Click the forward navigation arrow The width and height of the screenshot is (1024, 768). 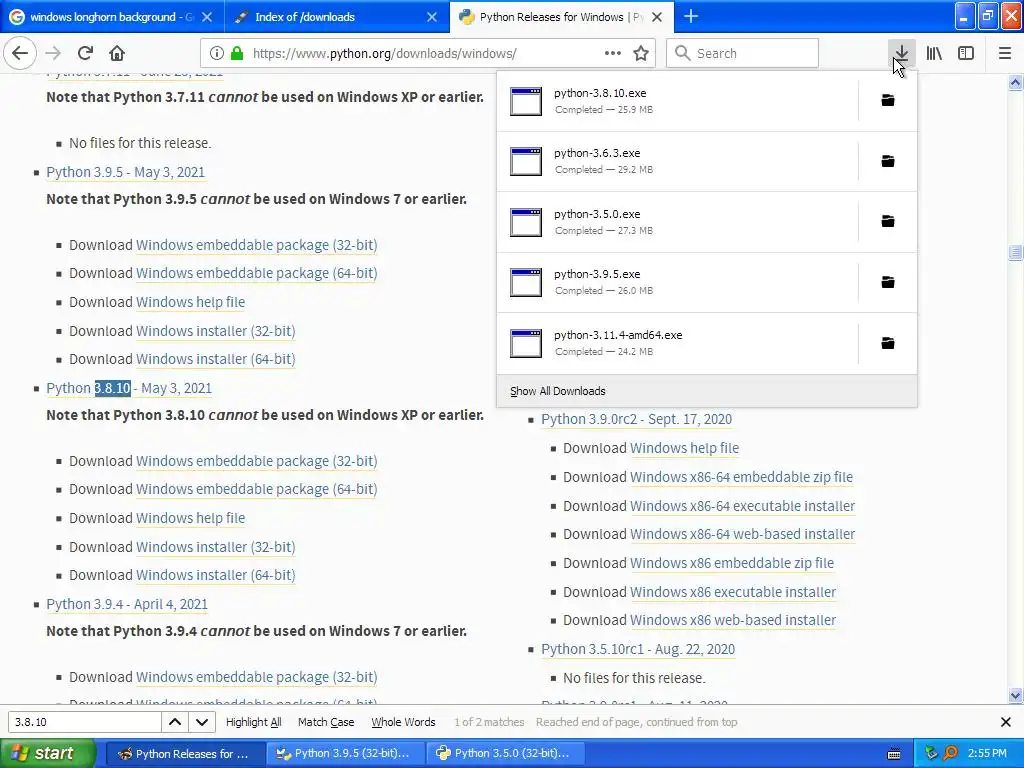coord(53,53)
